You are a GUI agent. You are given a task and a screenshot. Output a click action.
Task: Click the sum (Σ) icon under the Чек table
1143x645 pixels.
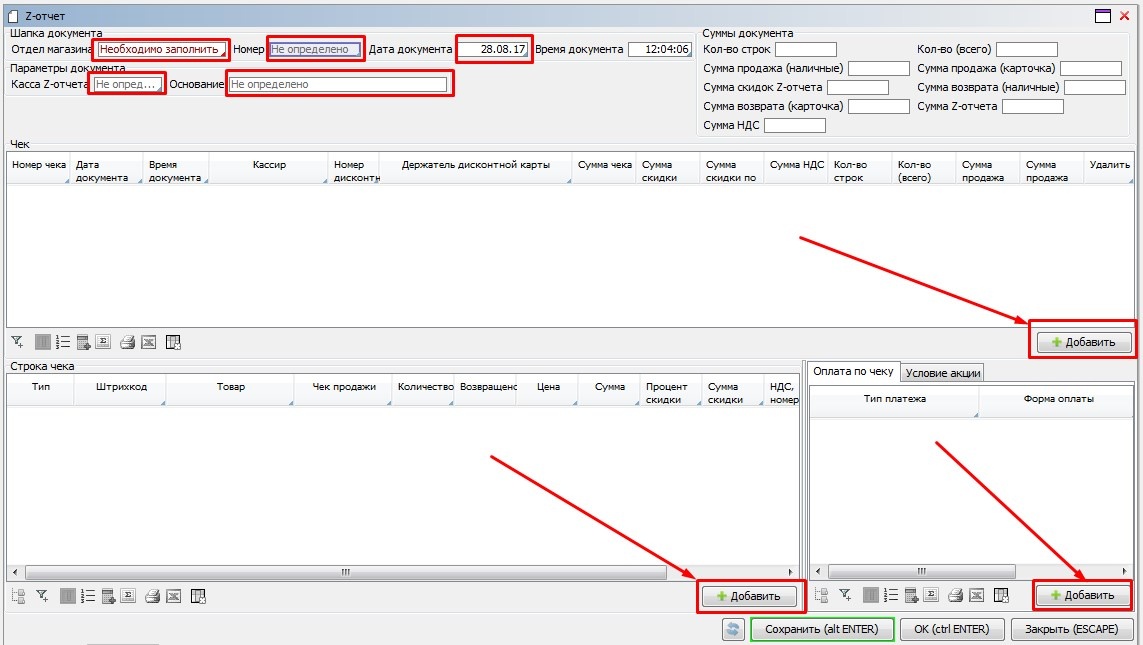(105, 342)
